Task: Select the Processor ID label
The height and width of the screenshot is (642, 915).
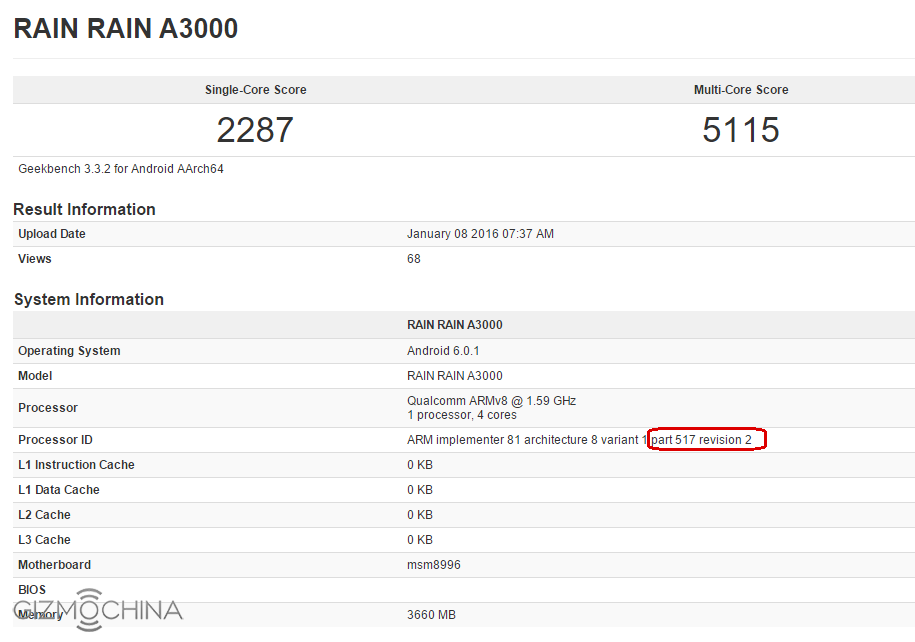Action: point(55,439)
